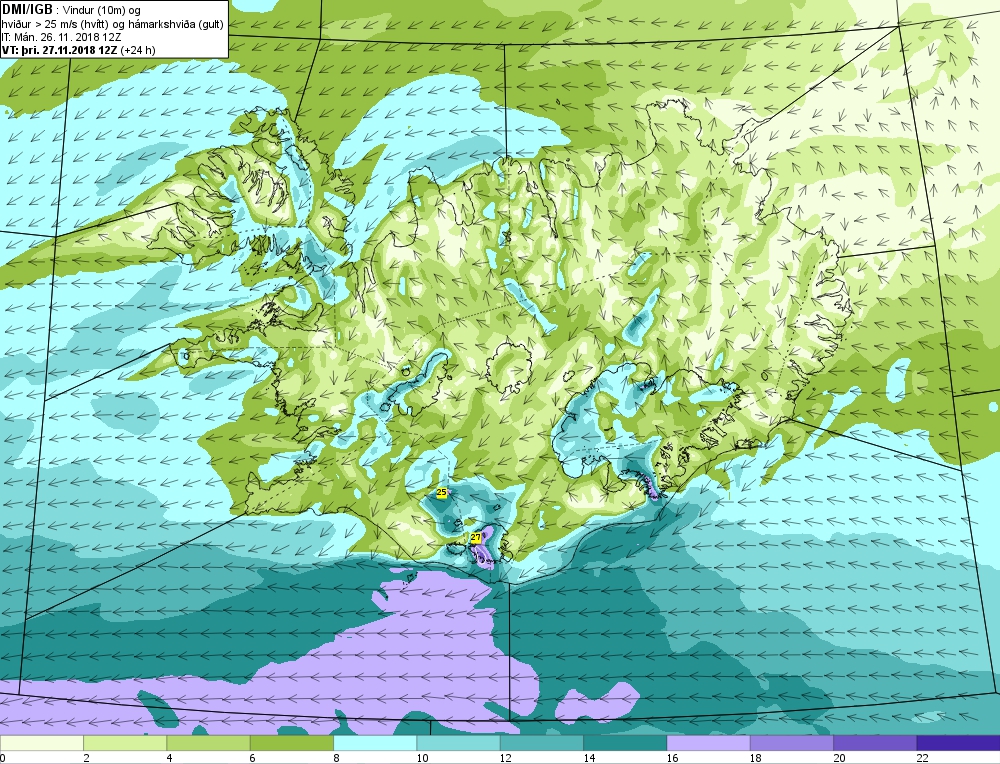The image size is (1000, 764).
Task: Click the 'IT: Mán. 26. 11. 2018 12Z' line
Action: pos(61,37)
